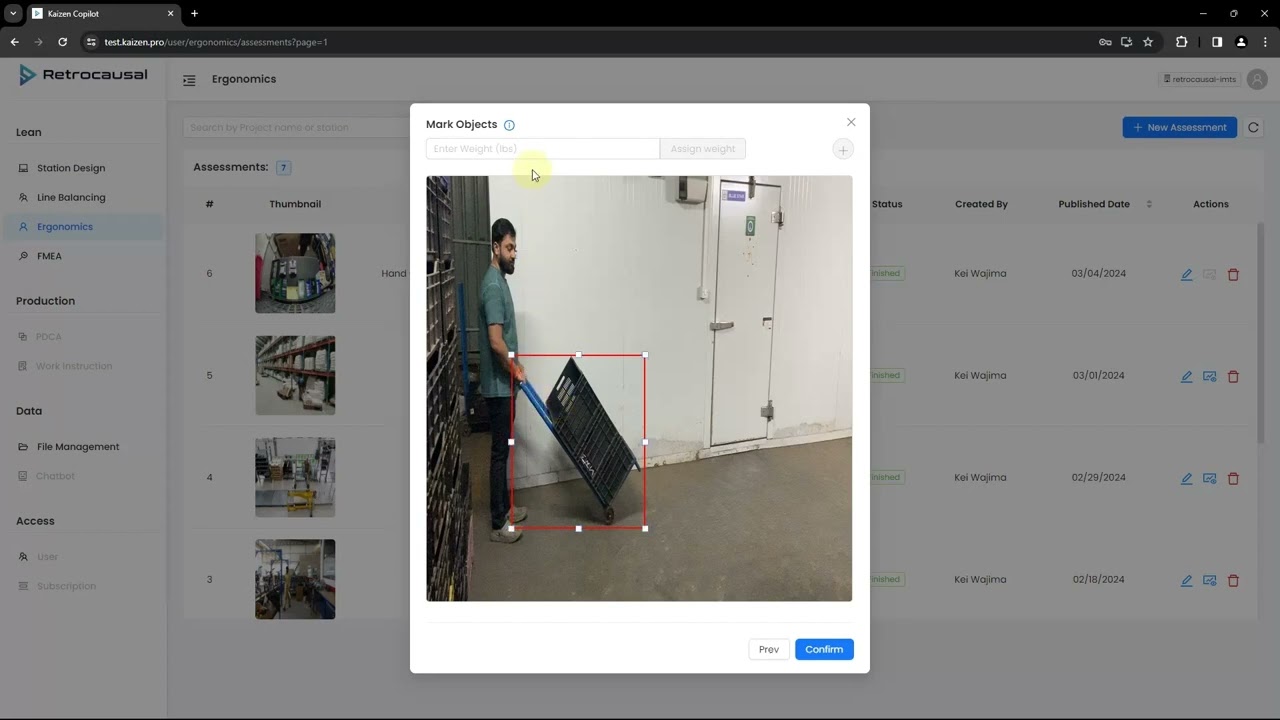The height and width of the screenshot is (720, 1280).
Task: Click the Mark Objects info icon
Action: pyautogui.click(x=509, y=125)
